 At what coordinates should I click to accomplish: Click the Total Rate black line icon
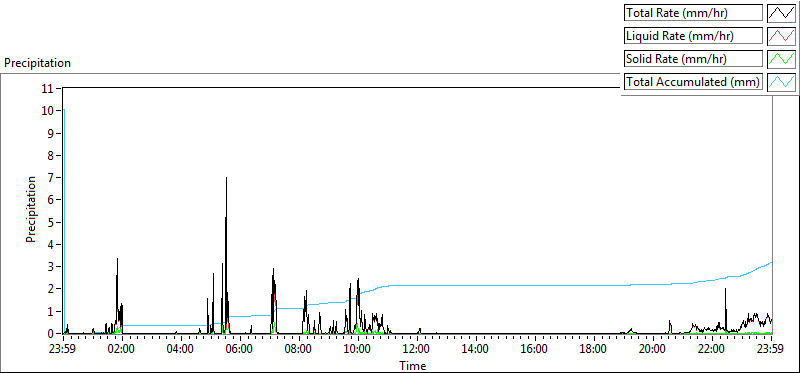(781, 13)
